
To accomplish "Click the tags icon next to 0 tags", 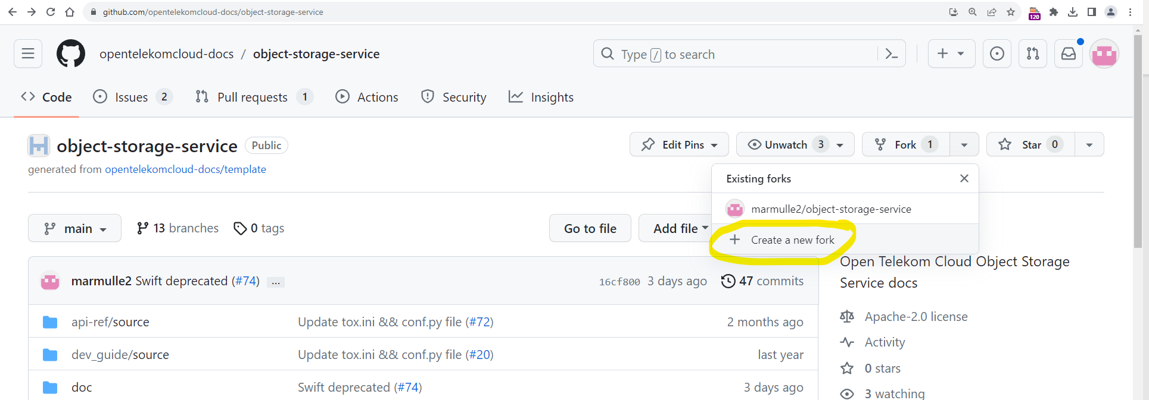I will pyautogui.click(x=240, y=229).
